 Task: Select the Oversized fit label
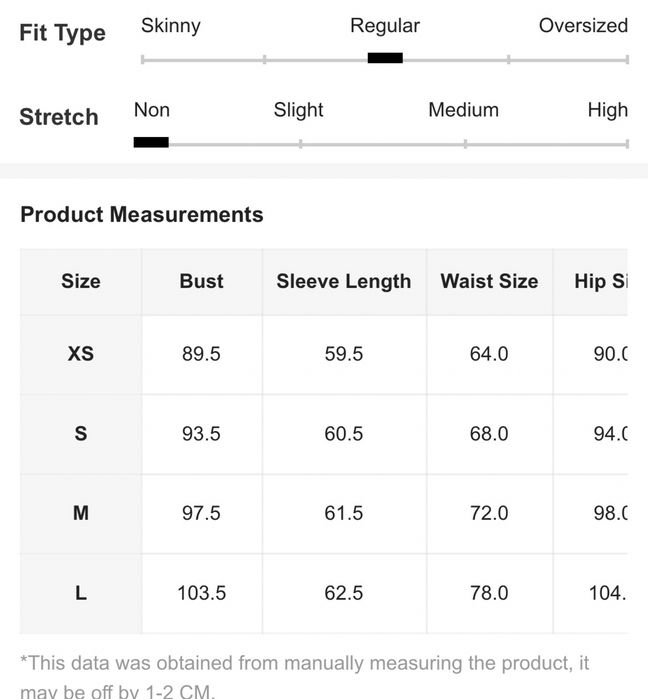click(x=583, y=26)
